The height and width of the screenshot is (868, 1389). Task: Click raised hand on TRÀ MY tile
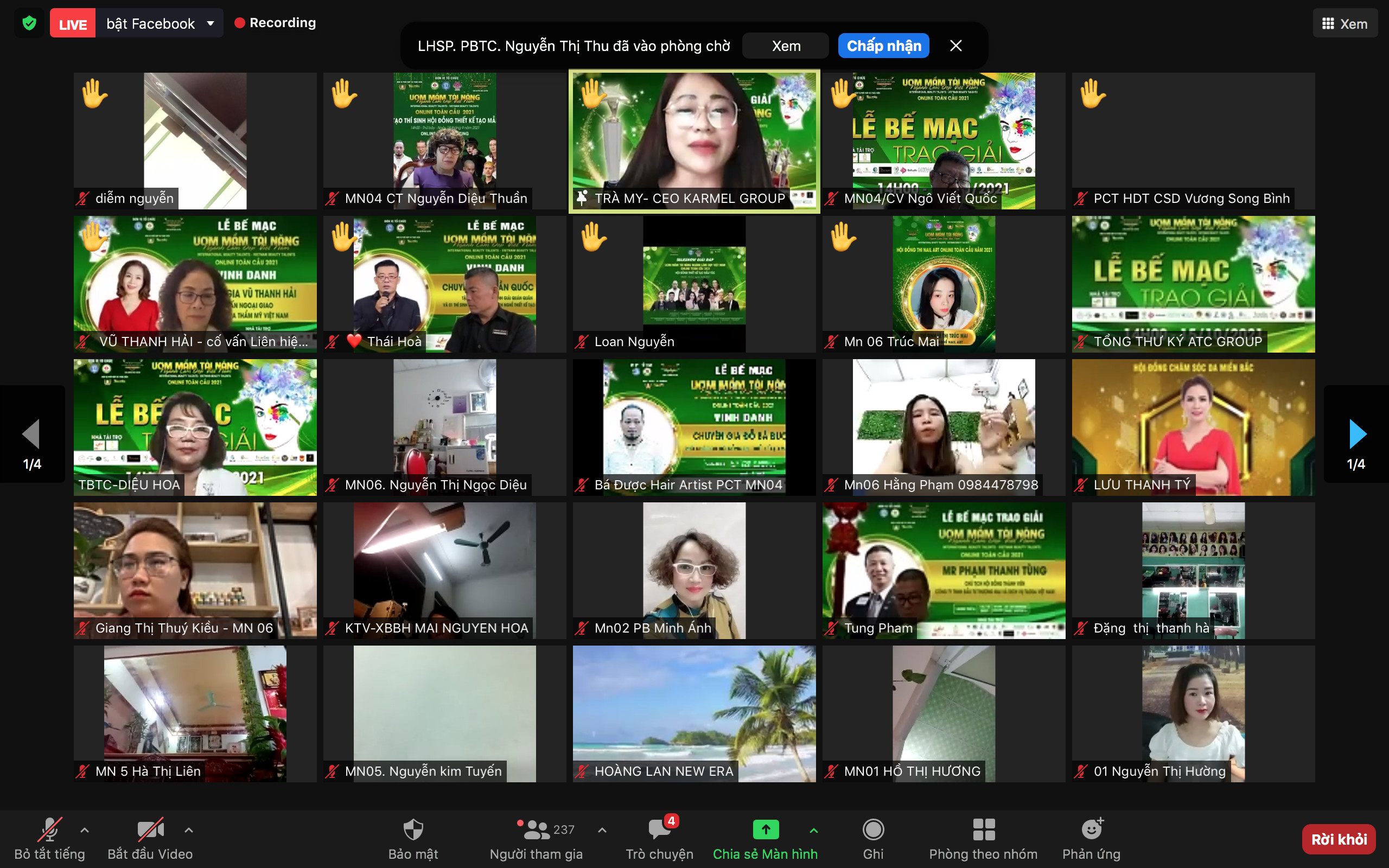point(594,93)
